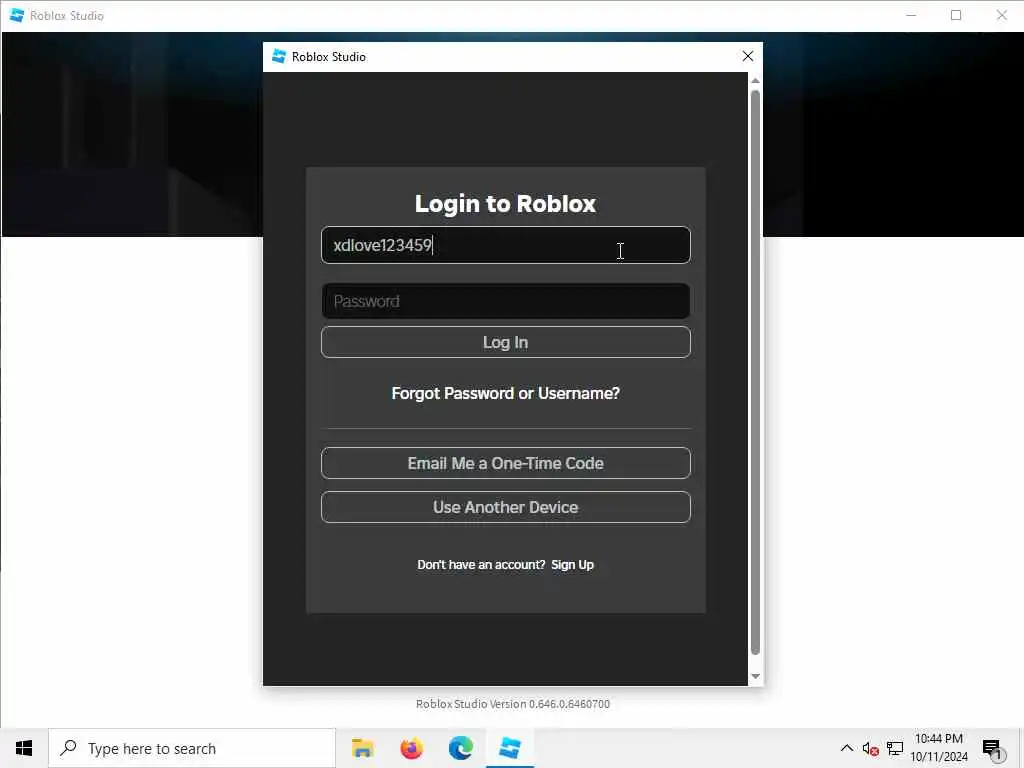
Task: Minimize the main Roblox Studio window
Action: point(911,15)
